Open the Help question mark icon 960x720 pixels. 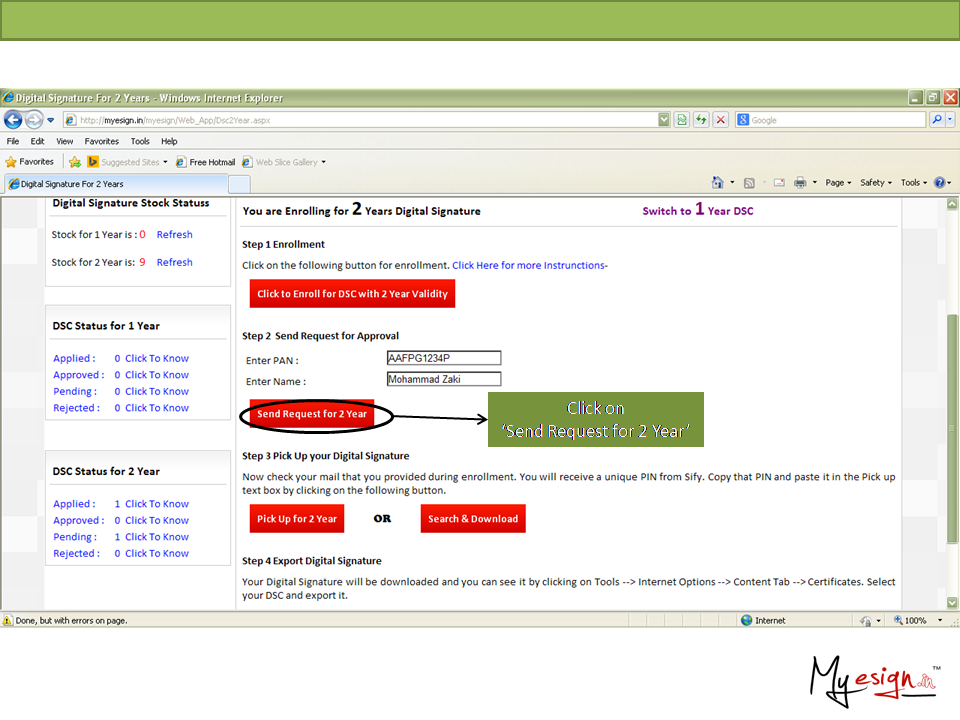point(939,183)
